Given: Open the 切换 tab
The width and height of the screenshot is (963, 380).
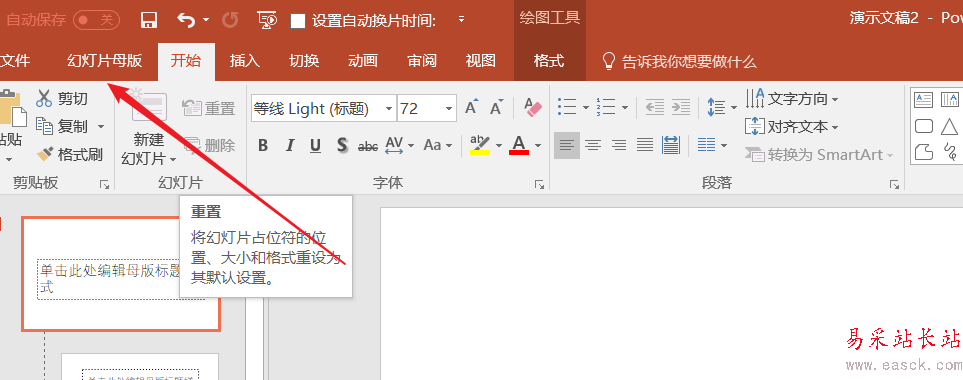Looking at the screenshot, I should click(304, 61).
